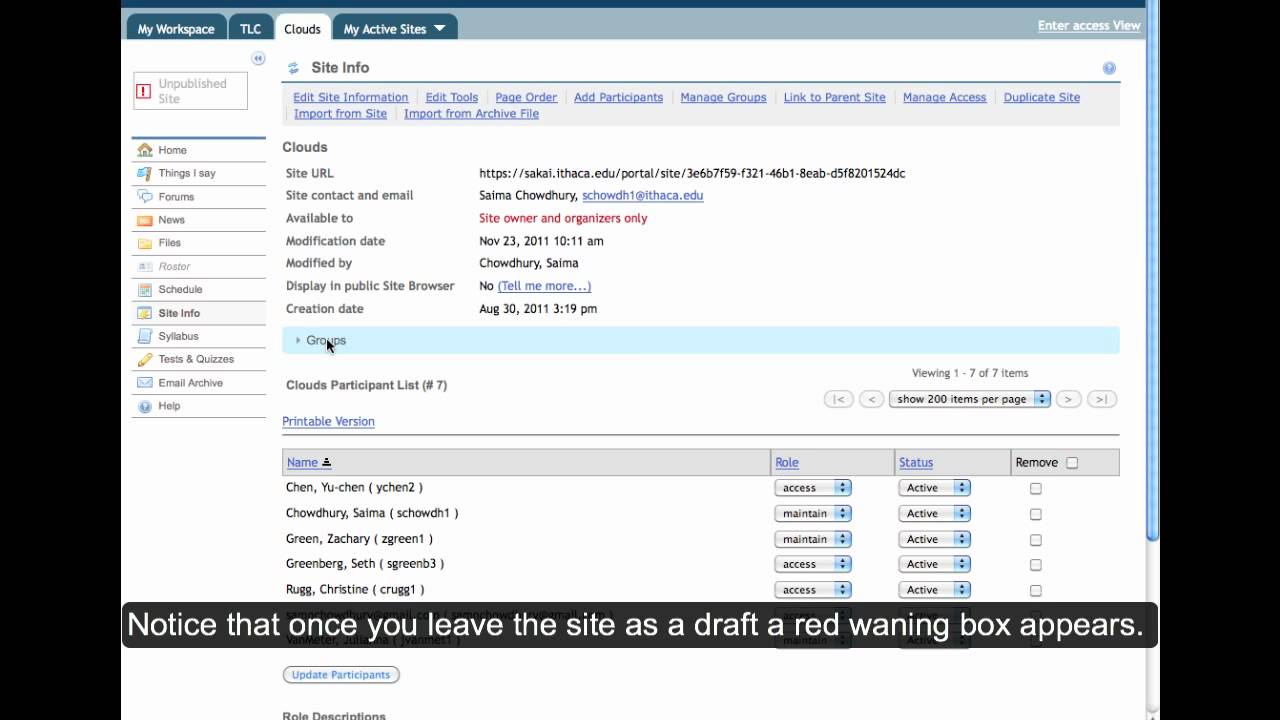Change role dropdown for Rugg, Christine
This screenshot has height=720, width=1280.
click(x=812, y=590)
